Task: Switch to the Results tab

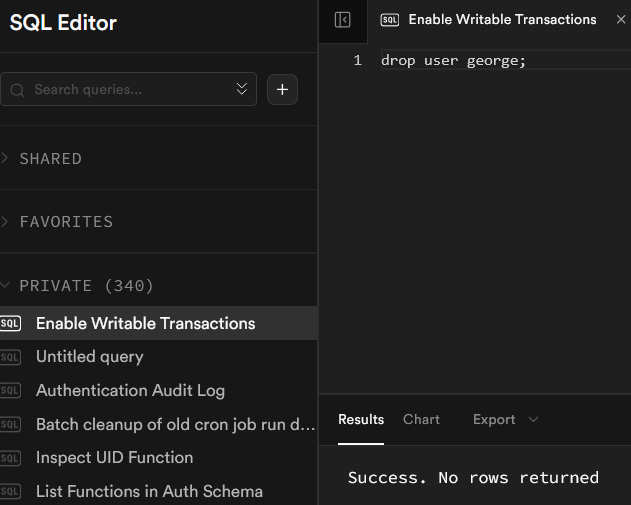Action: click(x=361, y=419)
